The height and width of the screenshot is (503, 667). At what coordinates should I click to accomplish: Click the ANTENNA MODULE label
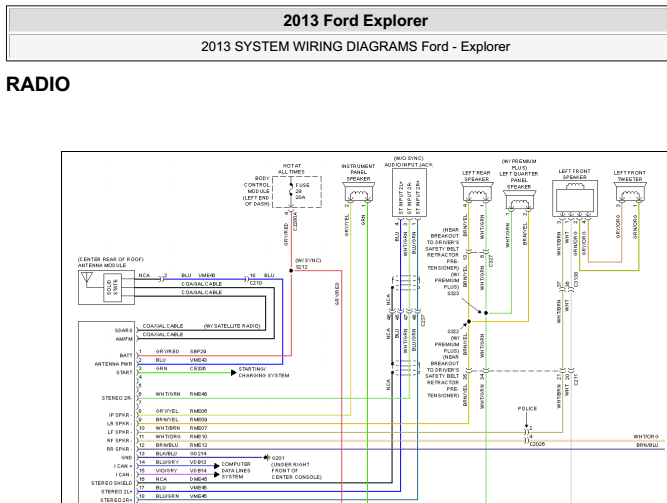point(102,265)
